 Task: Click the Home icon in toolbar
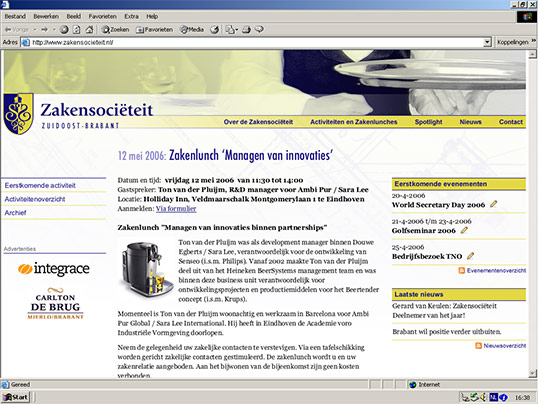[x=90, y=30]
